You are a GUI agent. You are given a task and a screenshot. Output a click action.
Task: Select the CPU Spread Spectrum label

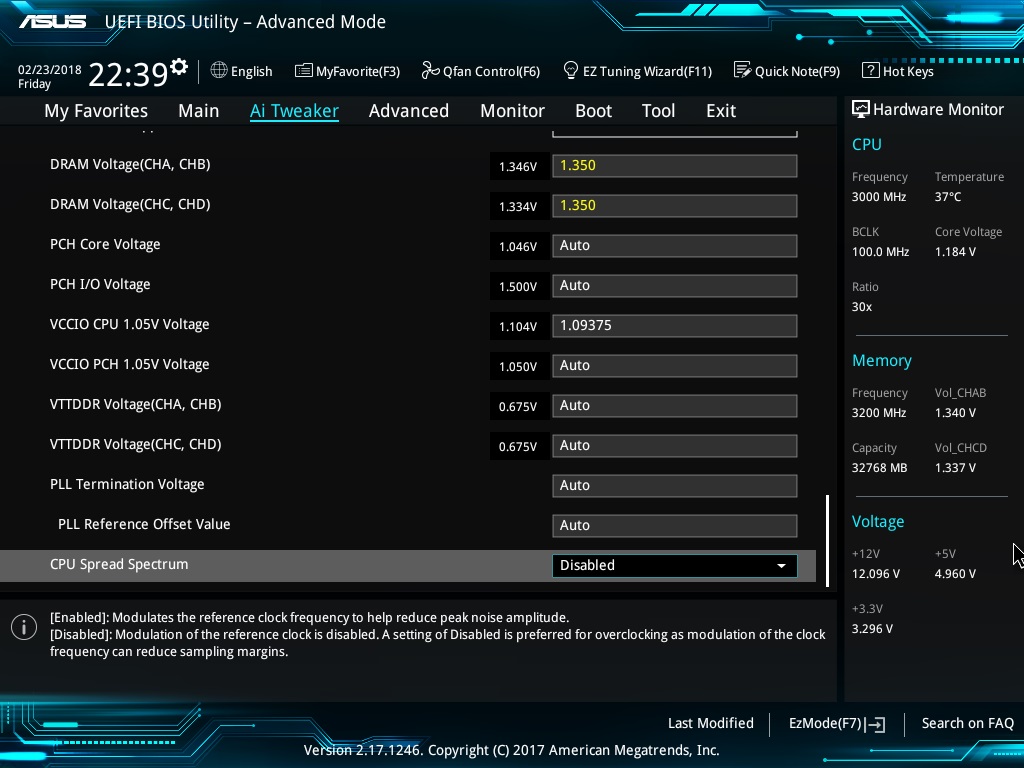click(x=119, y=564)
